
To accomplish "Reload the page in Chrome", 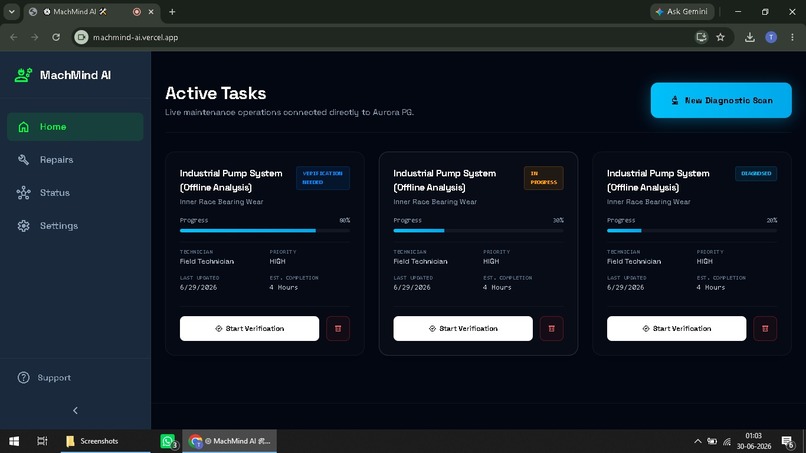I will coord(56,37).
